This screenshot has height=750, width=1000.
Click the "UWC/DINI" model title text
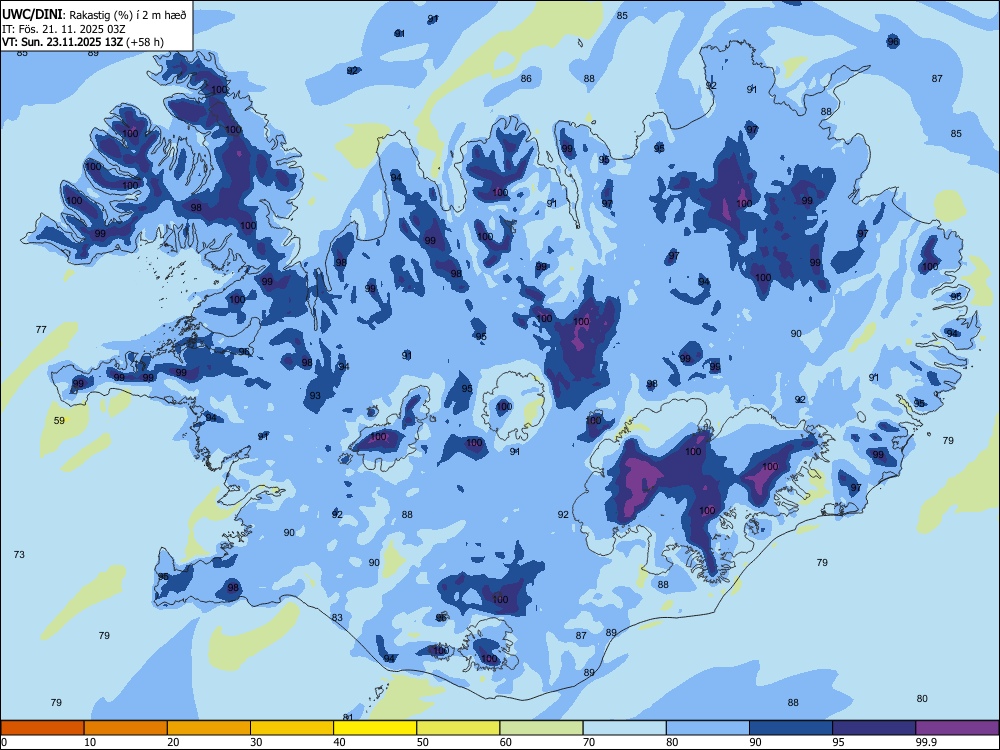(32, 15)
